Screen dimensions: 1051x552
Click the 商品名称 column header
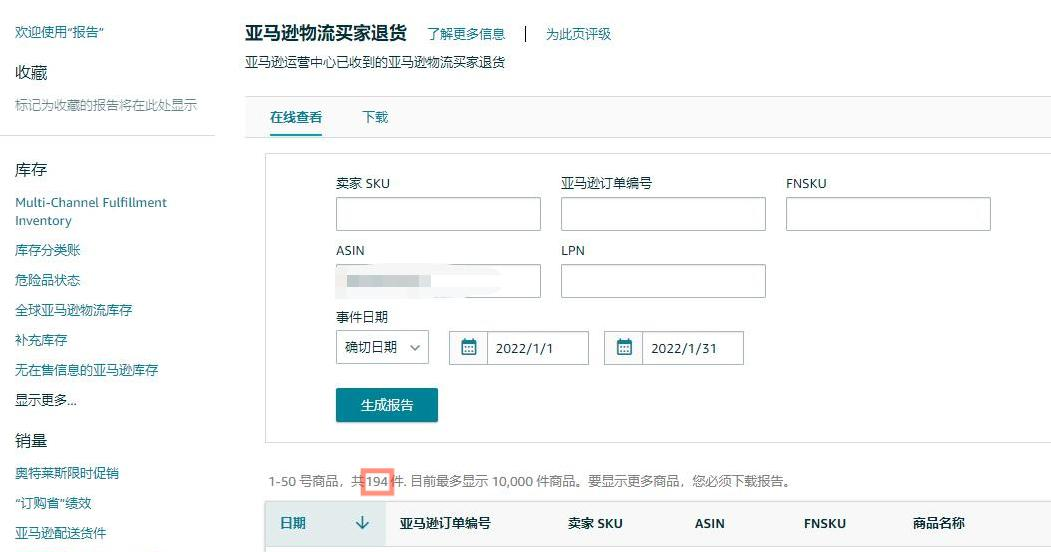(x=938, y=523)
